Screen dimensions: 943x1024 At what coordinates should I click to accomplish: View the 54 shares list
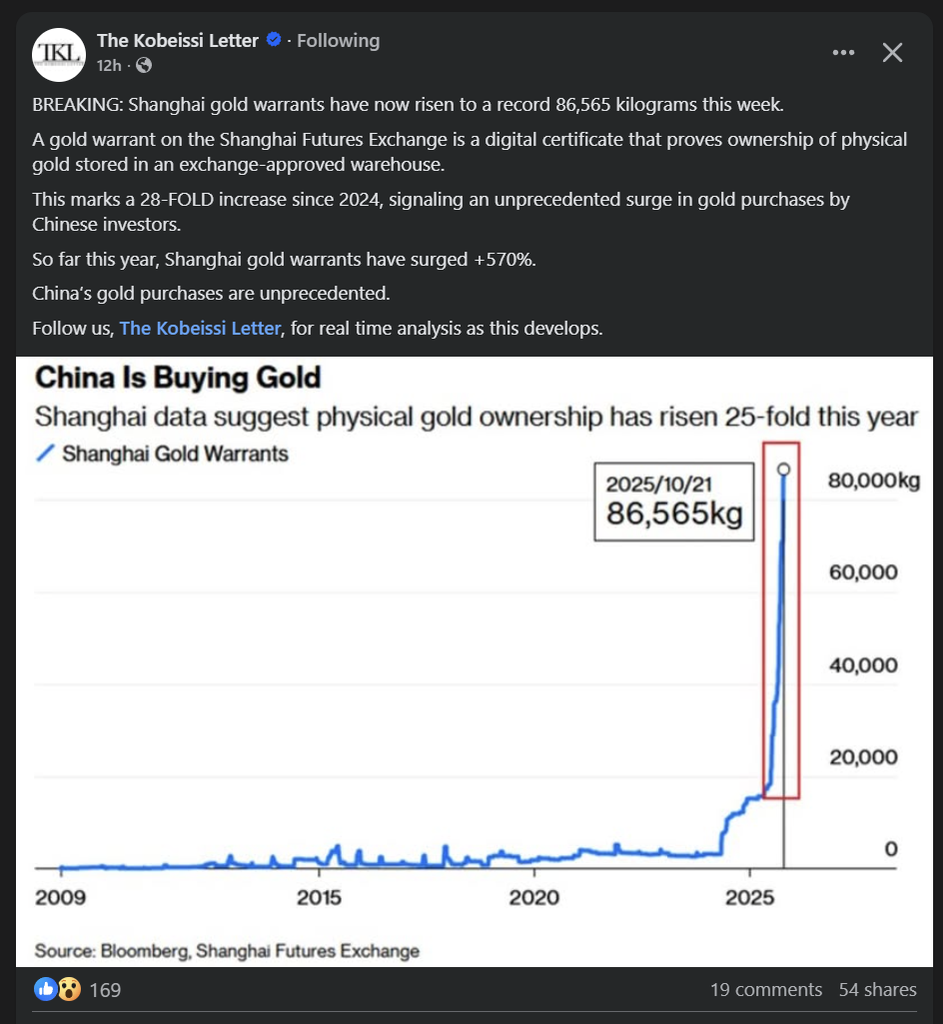point(877,990)
